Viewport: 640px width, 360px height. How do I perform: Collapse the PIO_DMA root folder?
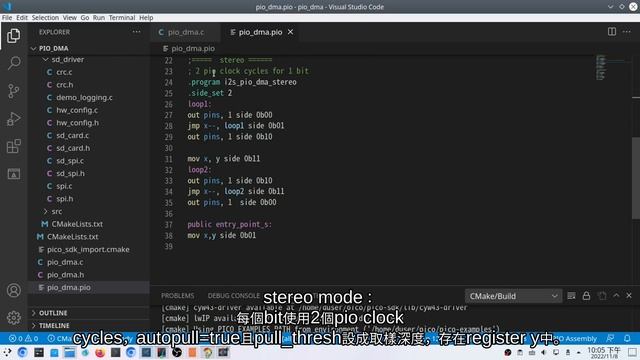pos(53,48)
